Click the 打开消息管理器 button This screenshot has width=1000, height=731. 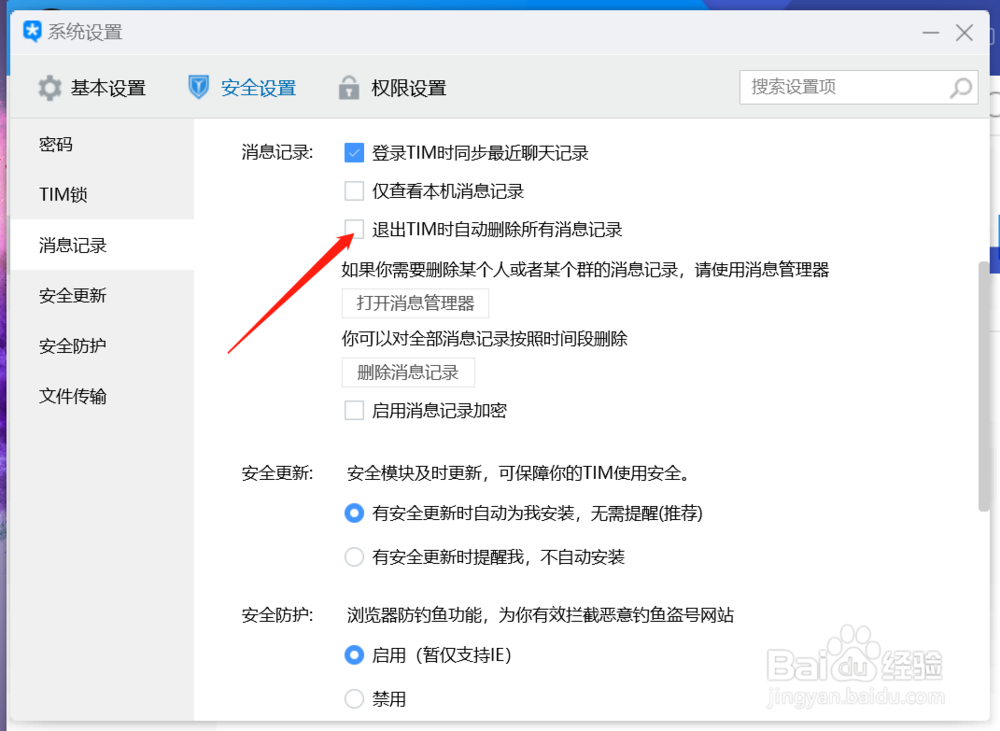tap(415, 303)
